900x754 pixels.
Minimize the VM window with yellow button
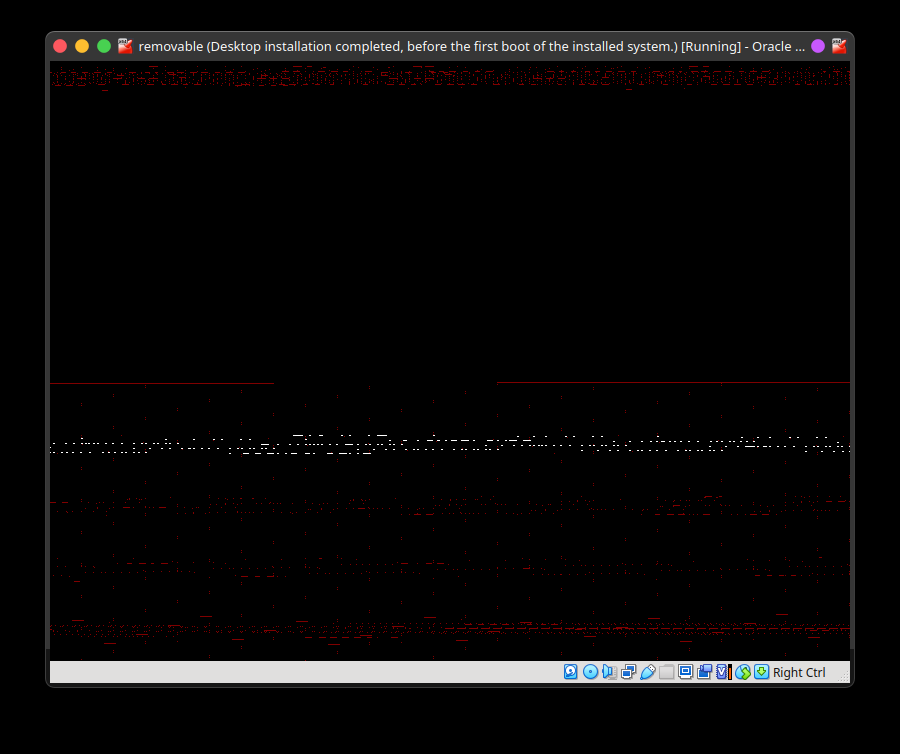82,46
